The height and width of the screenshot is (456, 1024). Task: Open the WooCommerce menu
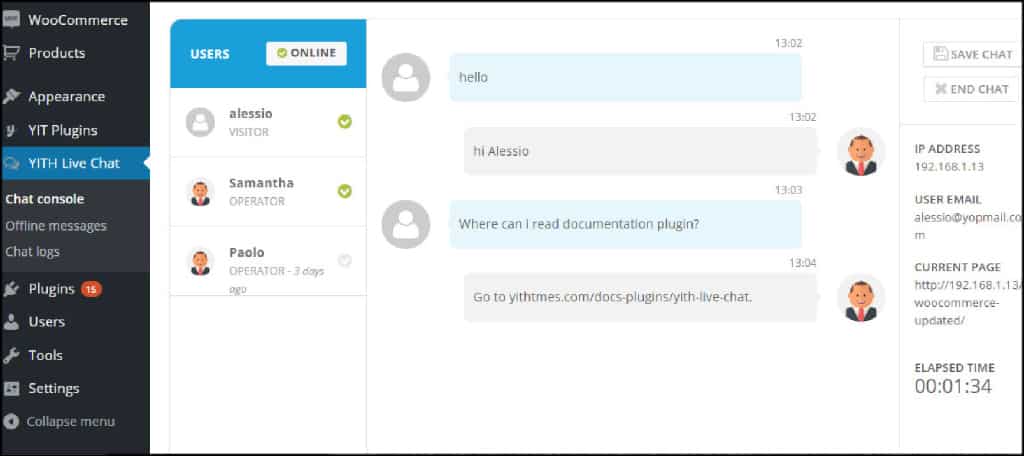click(75, 20)
